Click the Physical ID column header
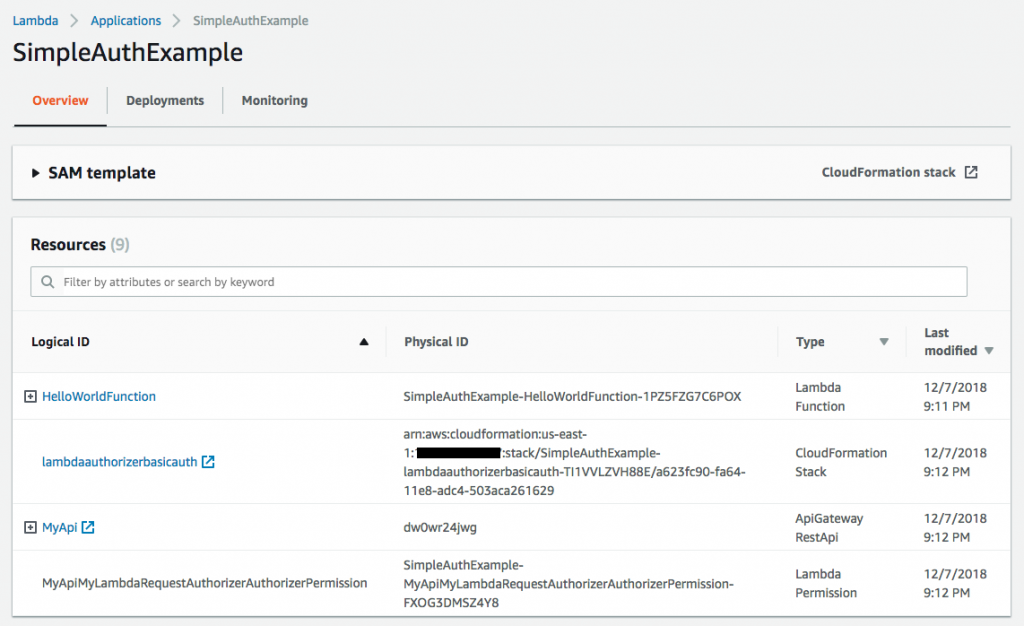1024x626 pixels. (x=436, y=341)
